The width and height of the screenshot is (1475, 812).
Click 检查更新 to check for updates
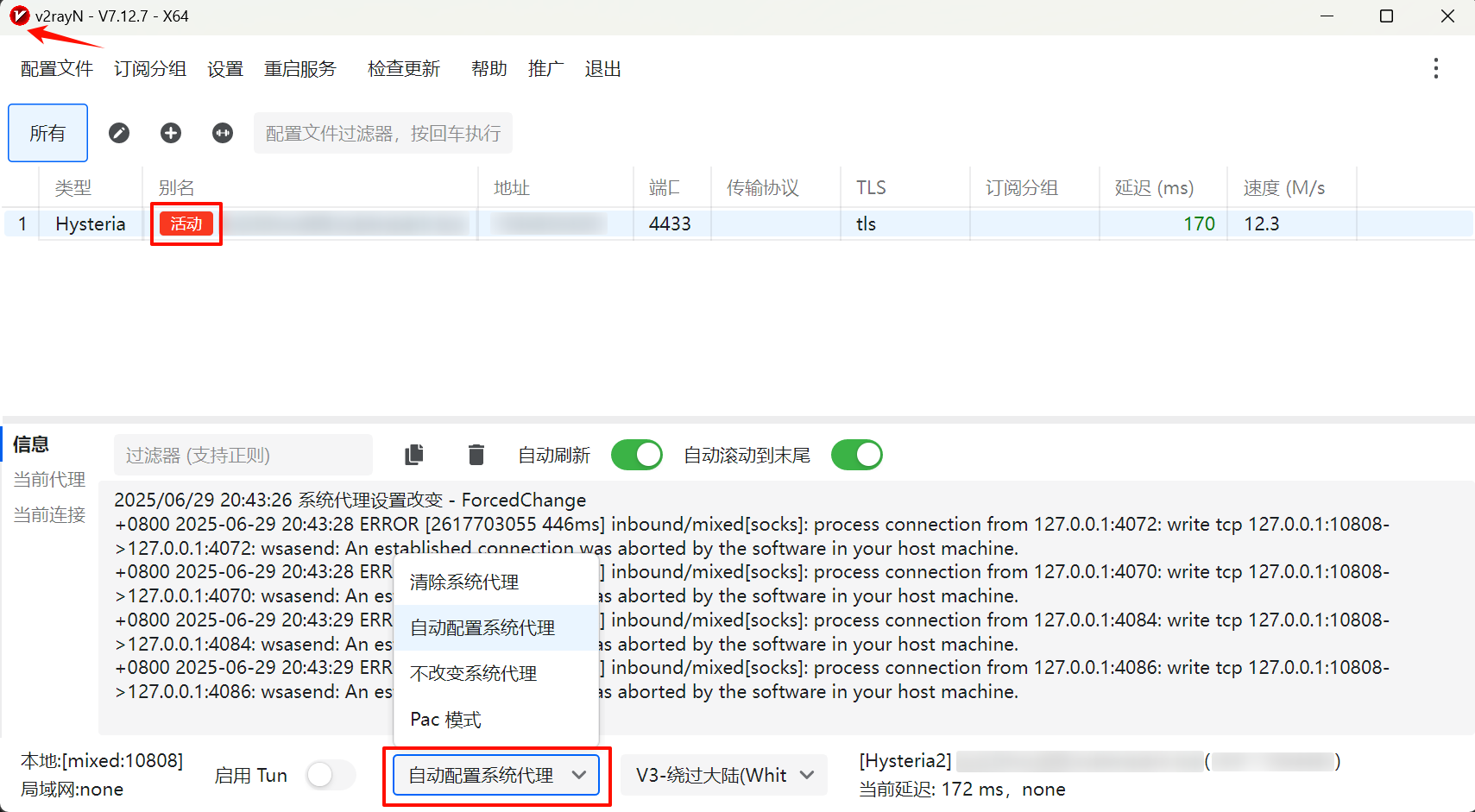click(x=404, y=69)
